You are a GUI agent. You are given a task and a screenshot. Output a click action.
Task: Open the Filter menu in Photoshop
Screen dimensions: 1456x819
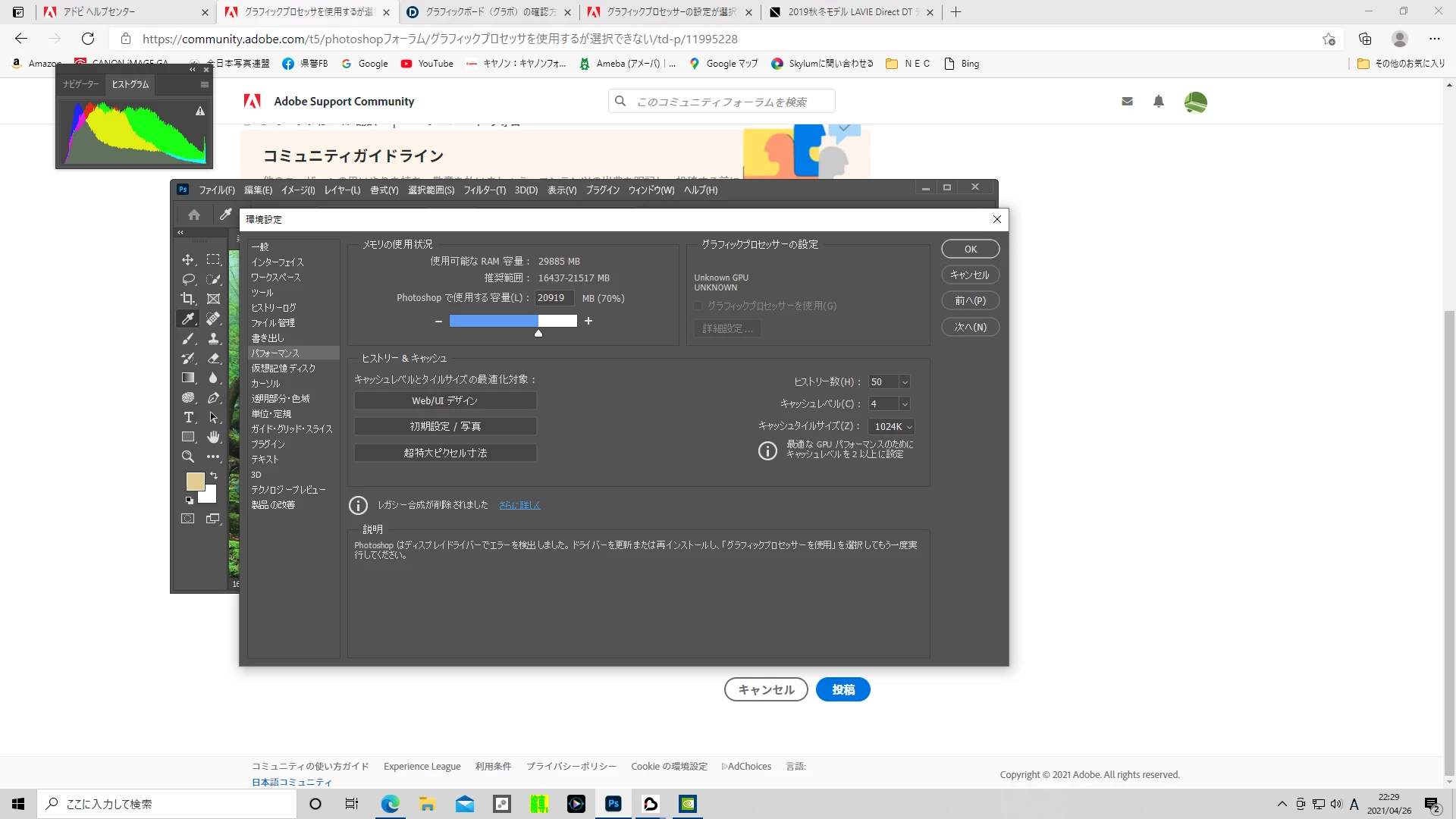(484, 190)
